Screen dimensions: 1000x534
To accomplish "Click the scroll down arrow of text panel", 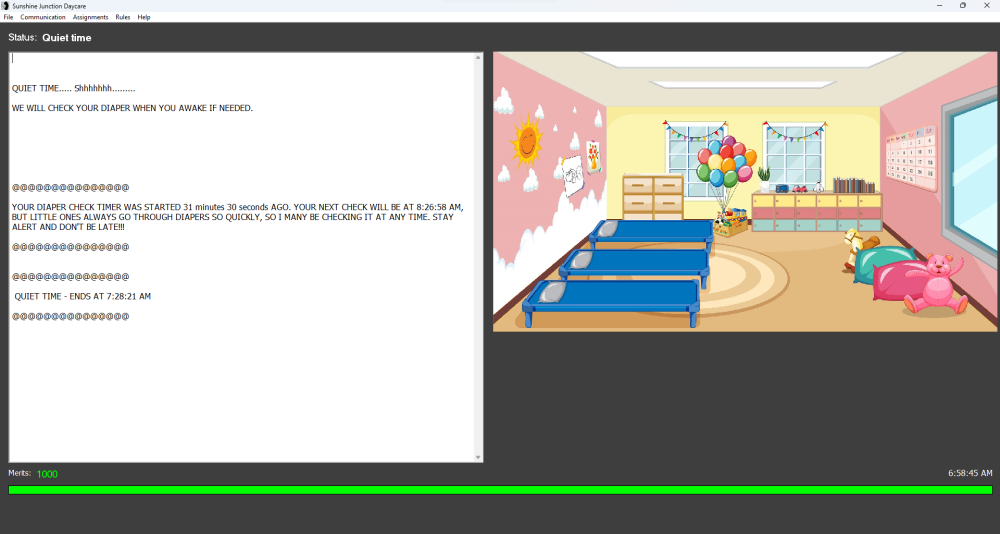I will [478, 457].
